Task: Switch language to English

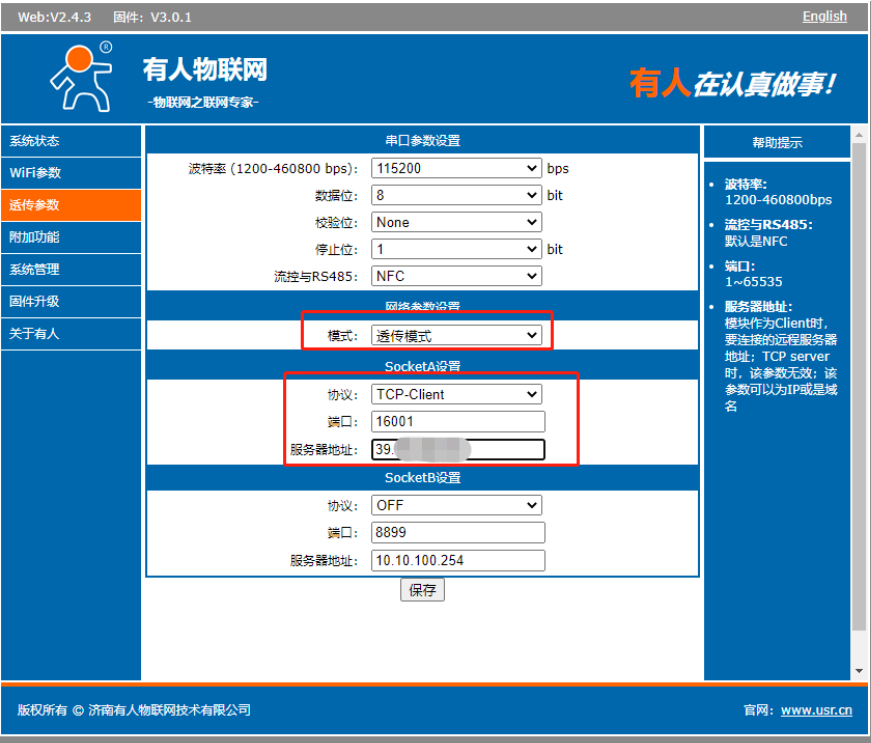Action: click(824, 16)
